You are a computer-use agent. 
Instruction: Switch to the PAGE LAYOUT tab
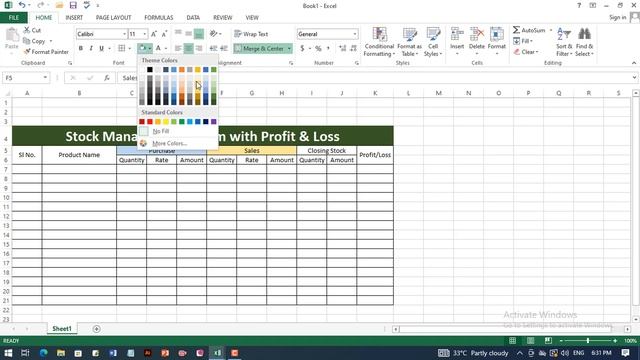click(113, 18)
